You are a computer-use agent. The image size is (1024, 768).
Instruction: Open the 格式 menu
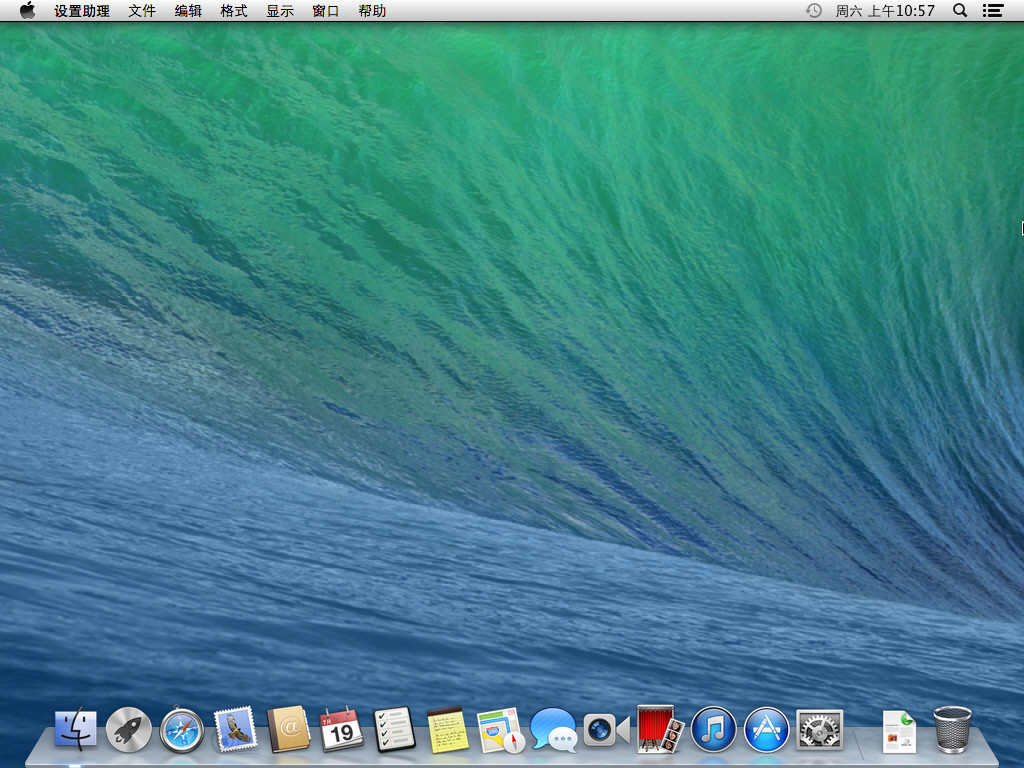234,10
